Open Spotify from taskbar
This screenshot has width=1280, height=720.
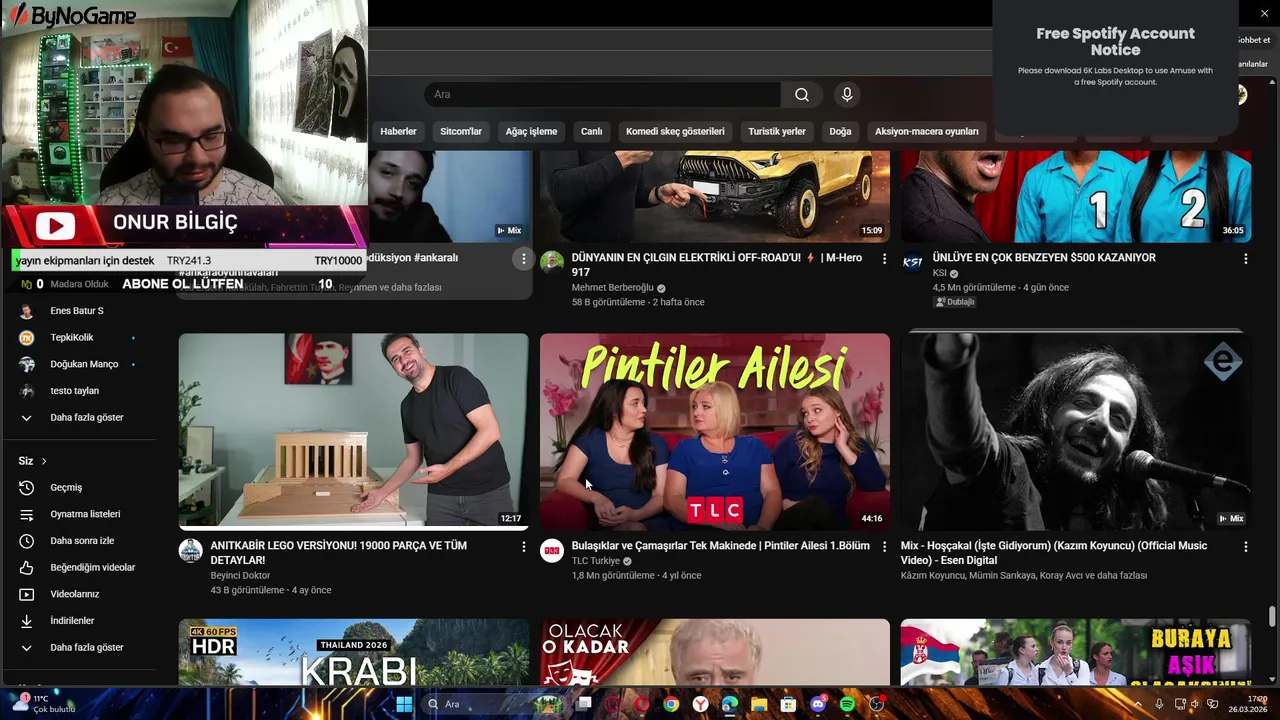tap(848, 704)
